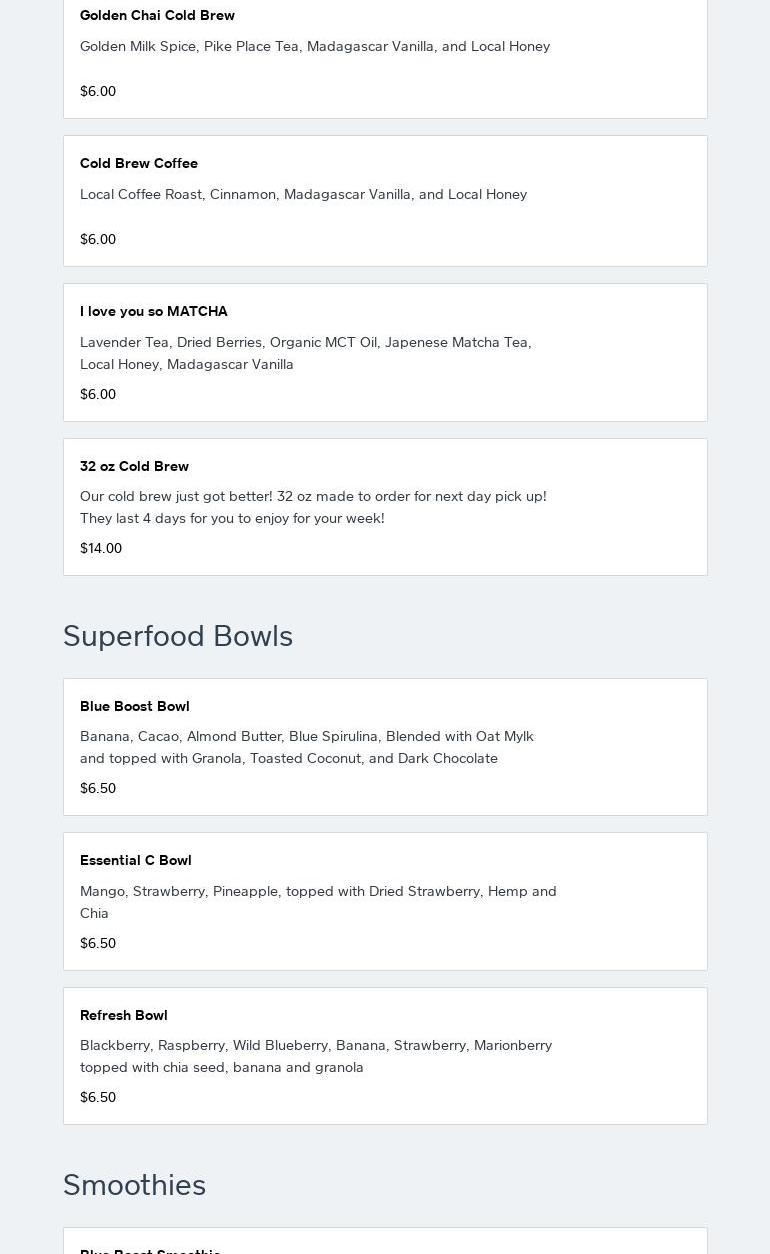Click the Lavender Tea matcha description

306,353
